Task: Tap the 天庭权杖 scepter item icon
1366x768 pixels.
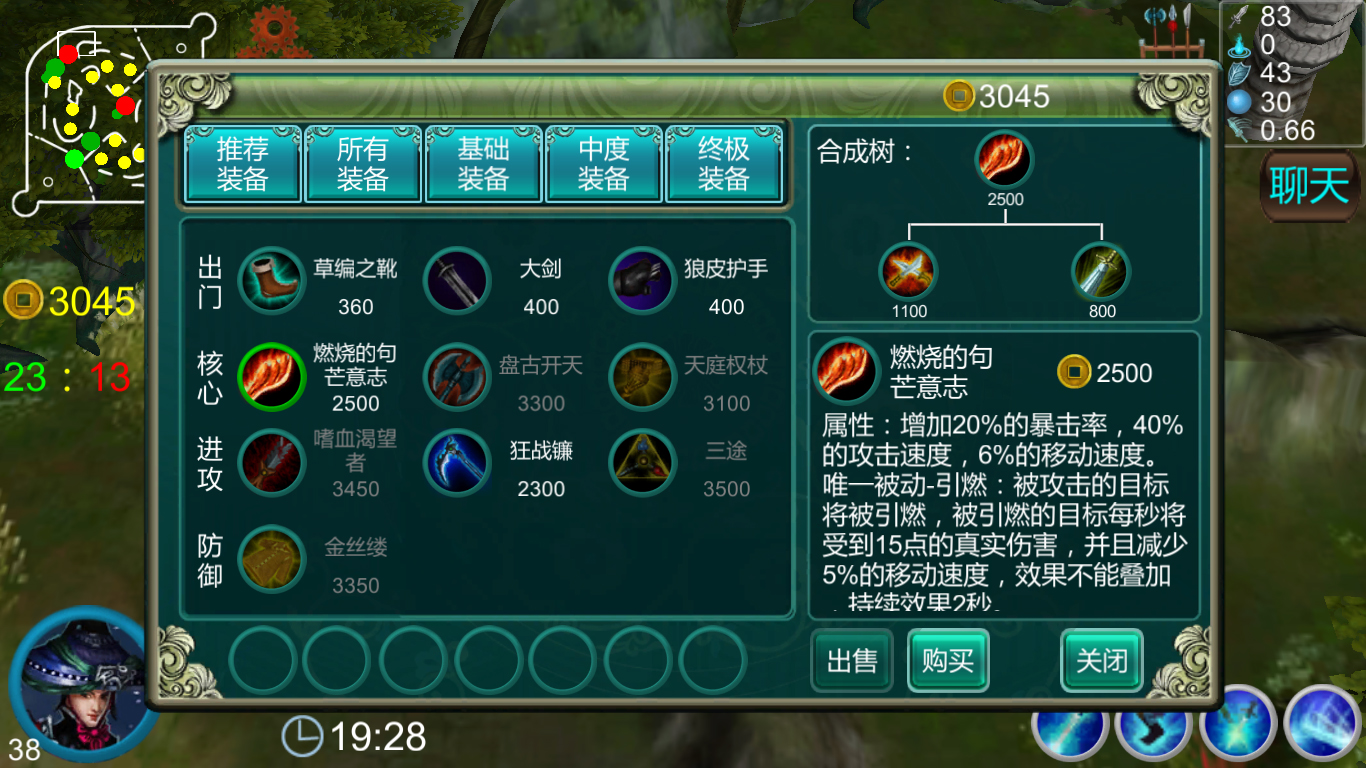Action: (x=642, y=376)
